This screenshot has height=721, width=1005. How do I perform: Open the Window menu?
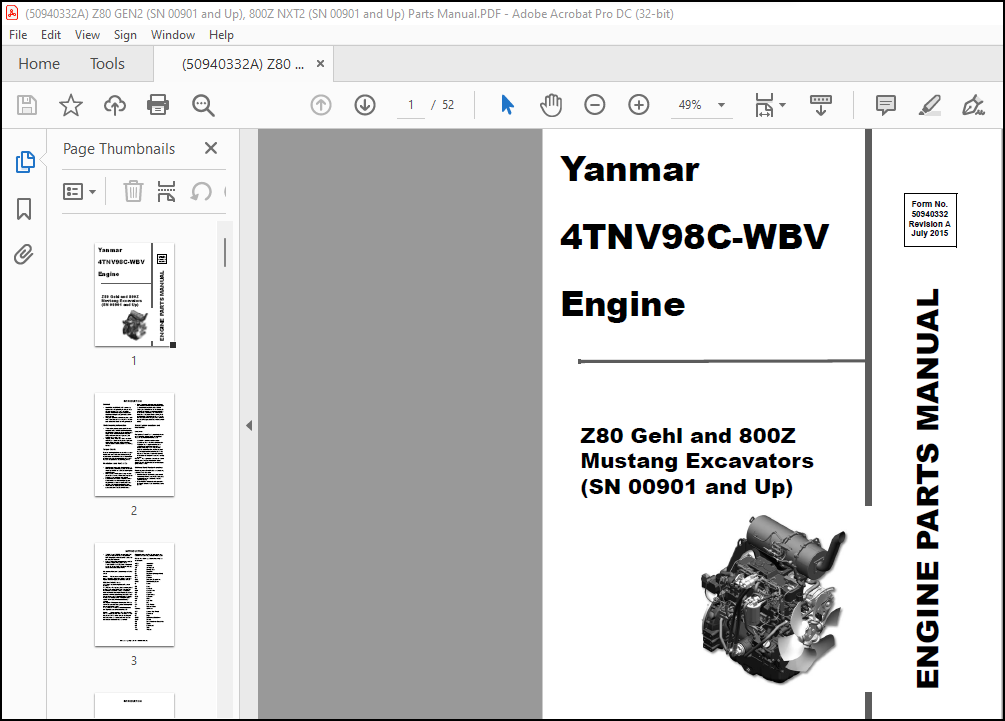(x=172, y=35)
